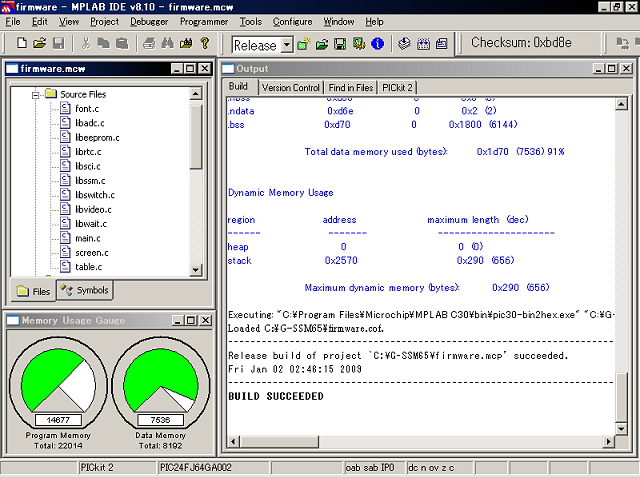
Task: Click the Print icon in the toolbar
Action: click(149, 44)
